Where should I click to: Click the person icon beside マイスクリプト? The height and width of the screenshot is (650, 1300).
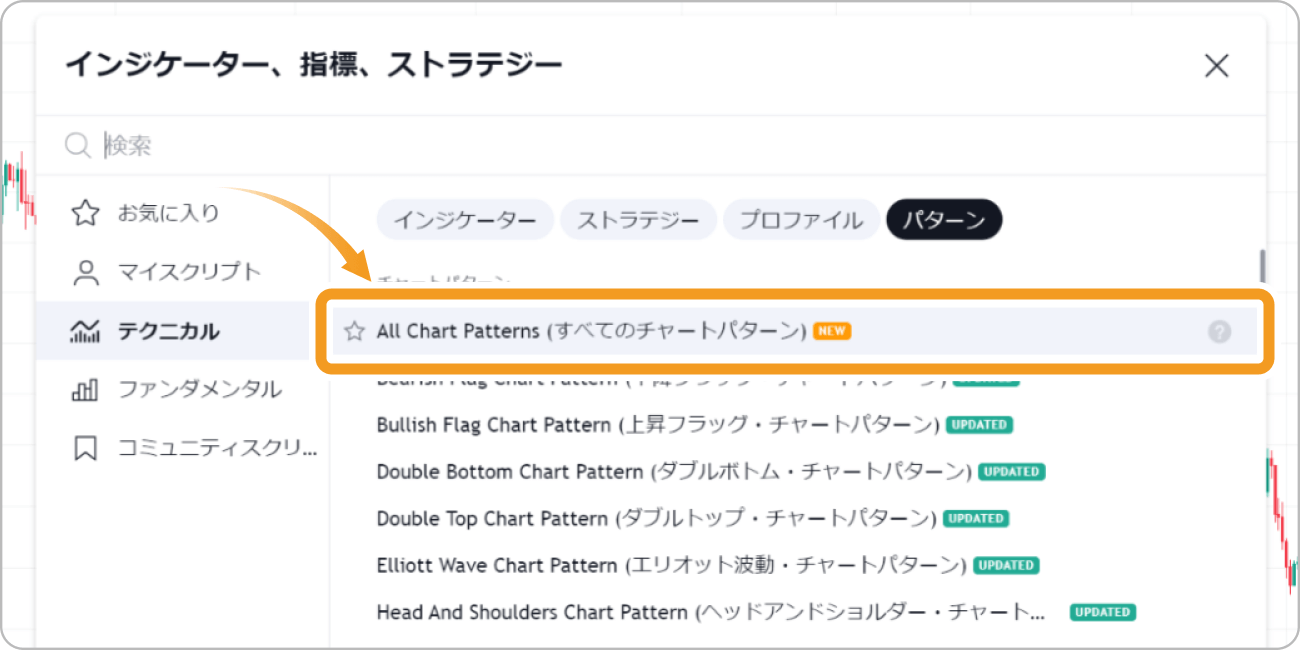click(85, 272)
